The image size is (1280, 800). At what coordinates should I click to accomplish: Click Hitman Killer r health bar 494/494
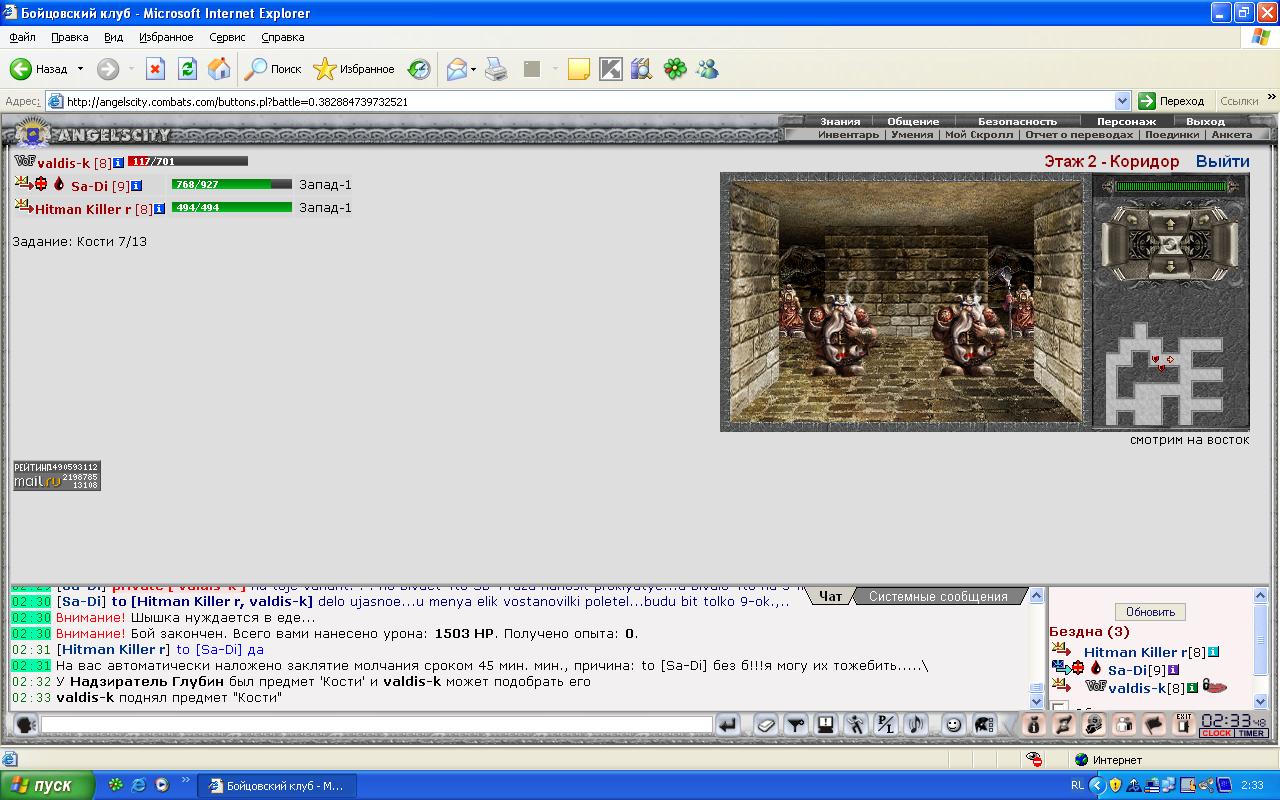tap(232, 207)
